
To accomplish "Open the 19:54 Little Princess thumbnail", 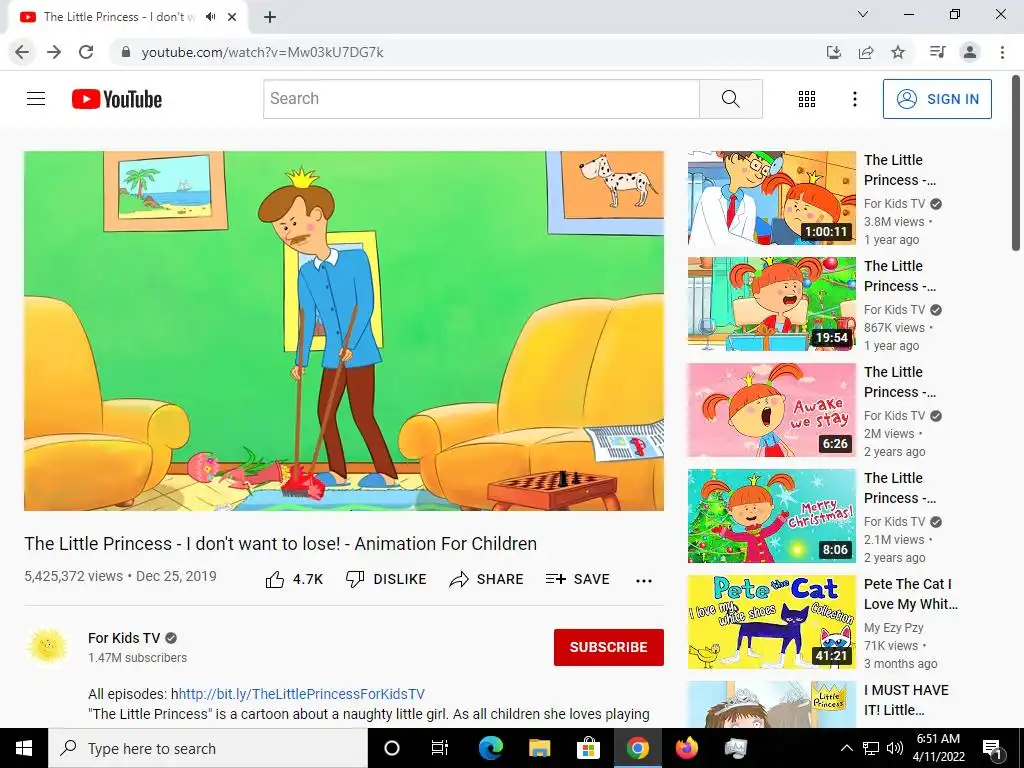I will click(x=771, y=304).
